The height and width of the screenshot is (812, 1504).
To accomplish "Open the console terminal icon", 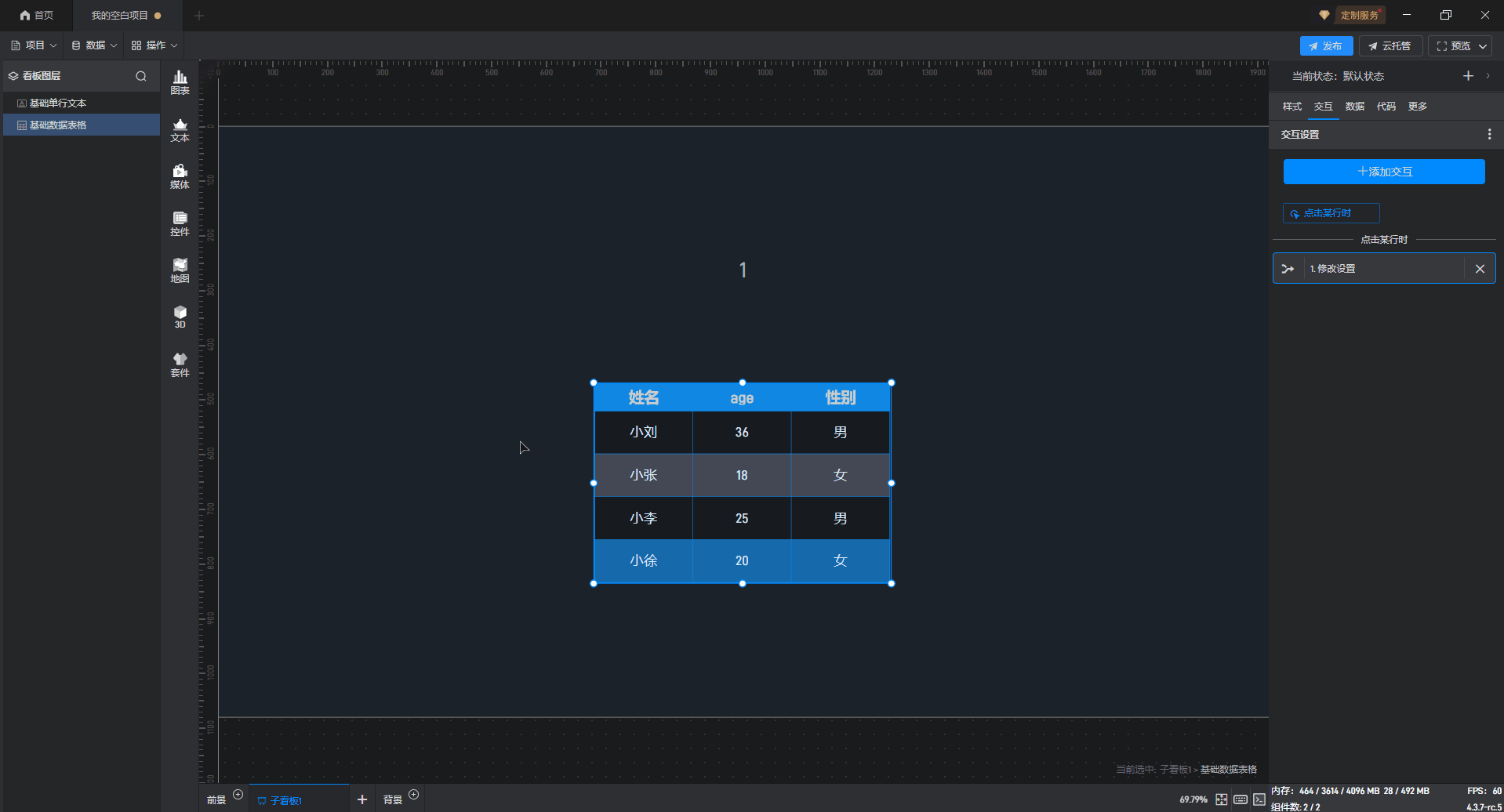I will pyautogui.click(x=1259, y=799).
